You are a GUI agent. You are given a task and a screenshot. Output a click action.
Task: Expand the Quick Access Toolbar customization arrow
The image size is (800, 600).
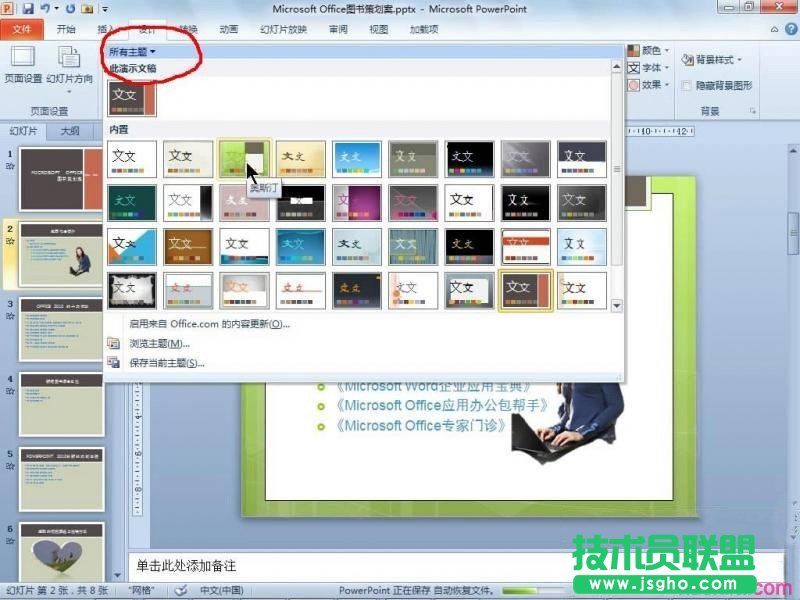click(104, 9)
